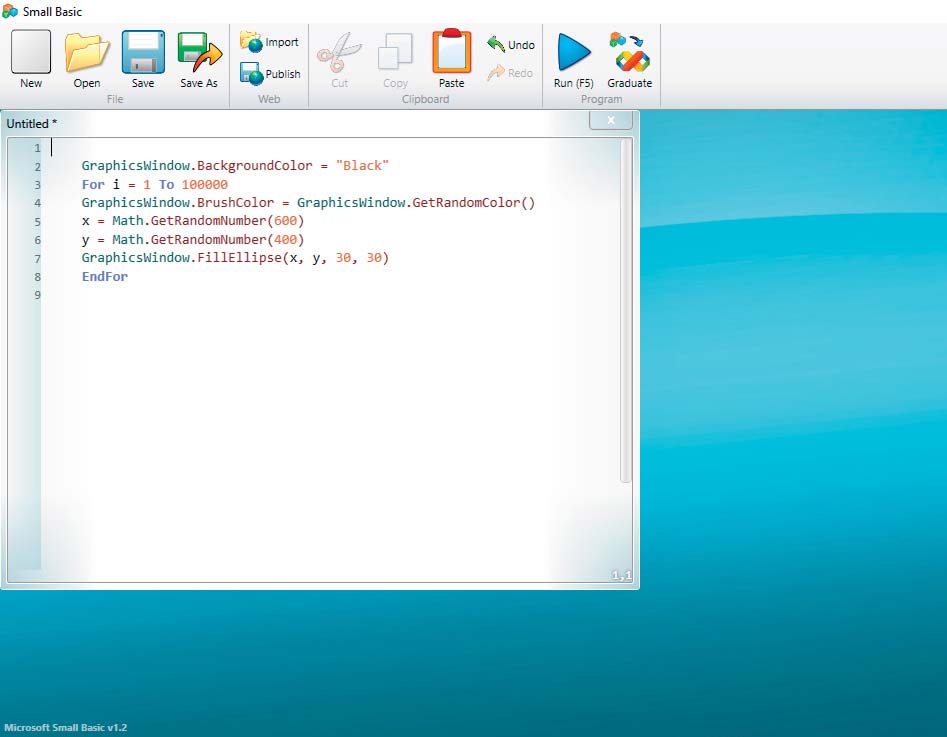Click the editor vertical scrollbar
Viewport: 947px width, 737px height.
pyautogui.click(x=625, y=311)
